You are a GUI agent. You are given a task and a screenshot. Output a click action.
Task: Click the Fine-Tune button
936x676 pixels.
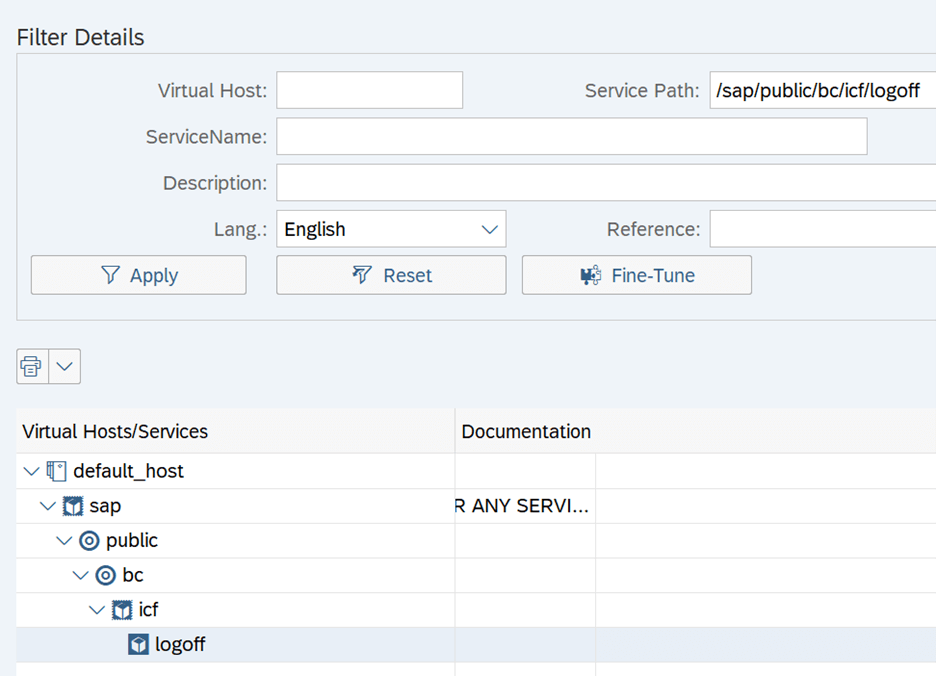pyautogui.click(x=636, y=275)
